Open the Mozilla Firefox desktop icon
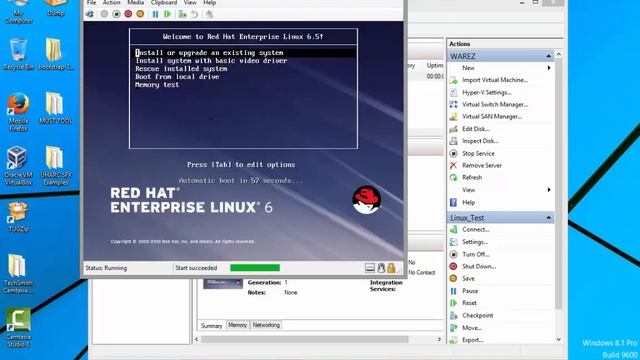Screen dimensions: 640x360 (x=18, y=112)
